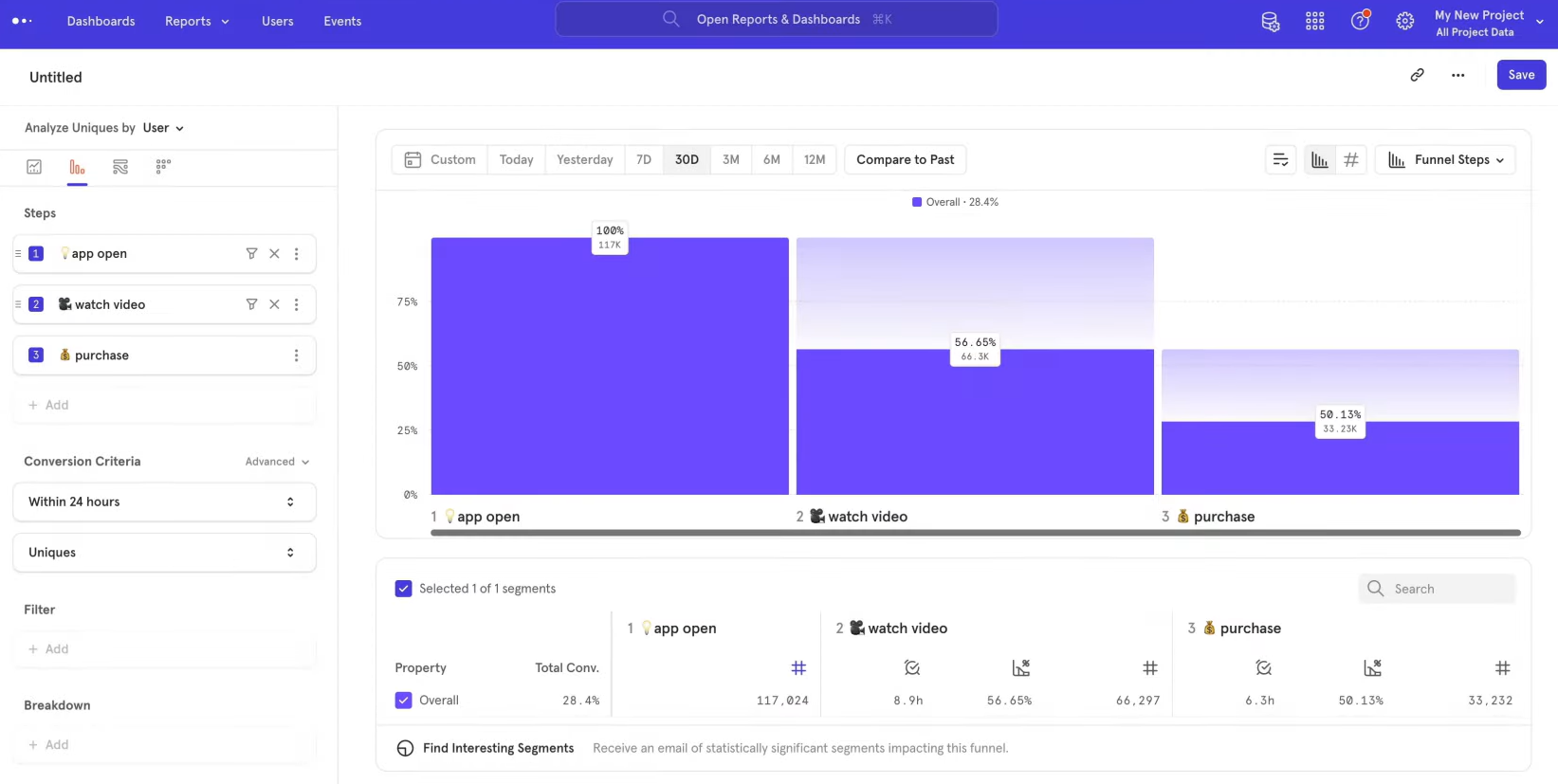Screen dimensions: 1558x784
Task: Select the Flows report type icon
Action: 120,167
